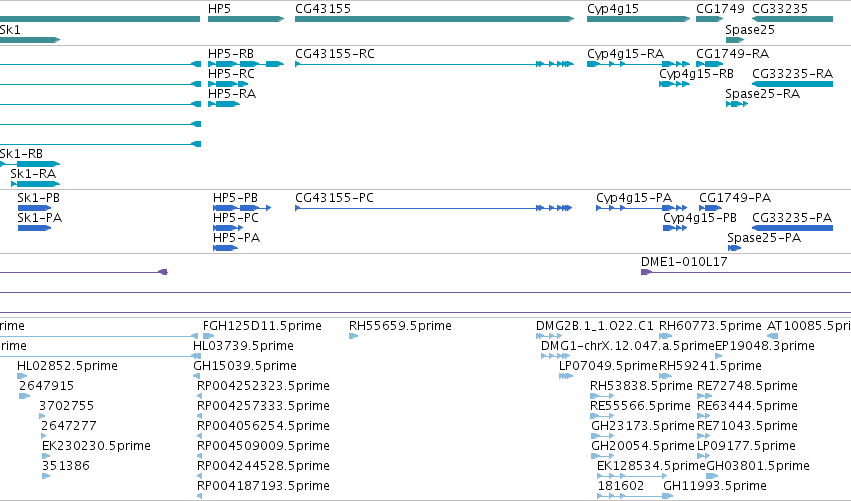The image size is (851, 501).
Task: Select EST RP004252323.5prime
Action: (200, 396)
